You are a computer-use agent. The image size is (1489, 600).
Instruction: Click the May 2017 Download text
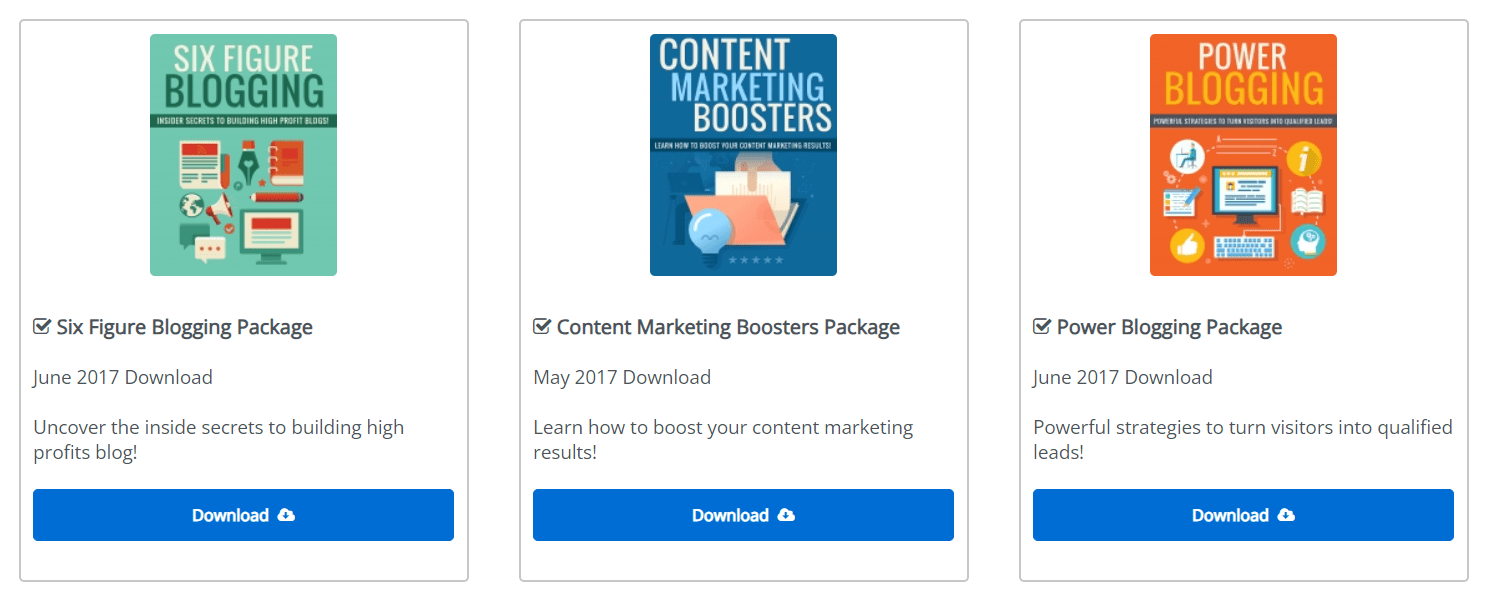(622, 377)
